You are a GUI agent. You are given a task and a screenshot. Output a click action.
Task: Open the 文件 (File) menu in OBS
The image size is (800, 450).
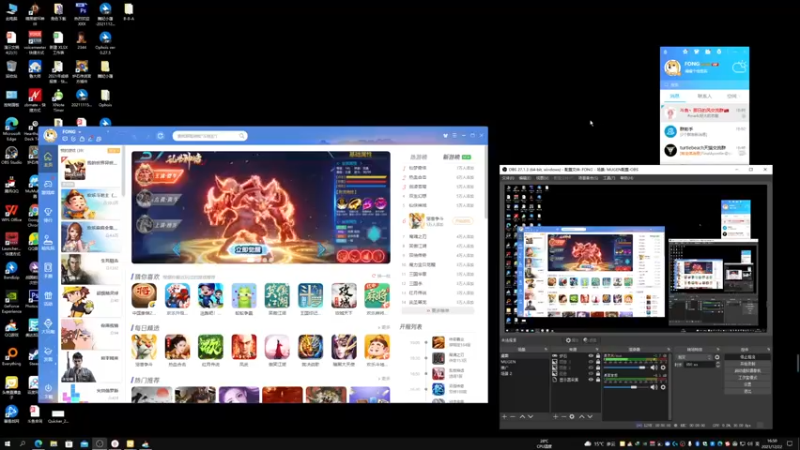(508, 178)
